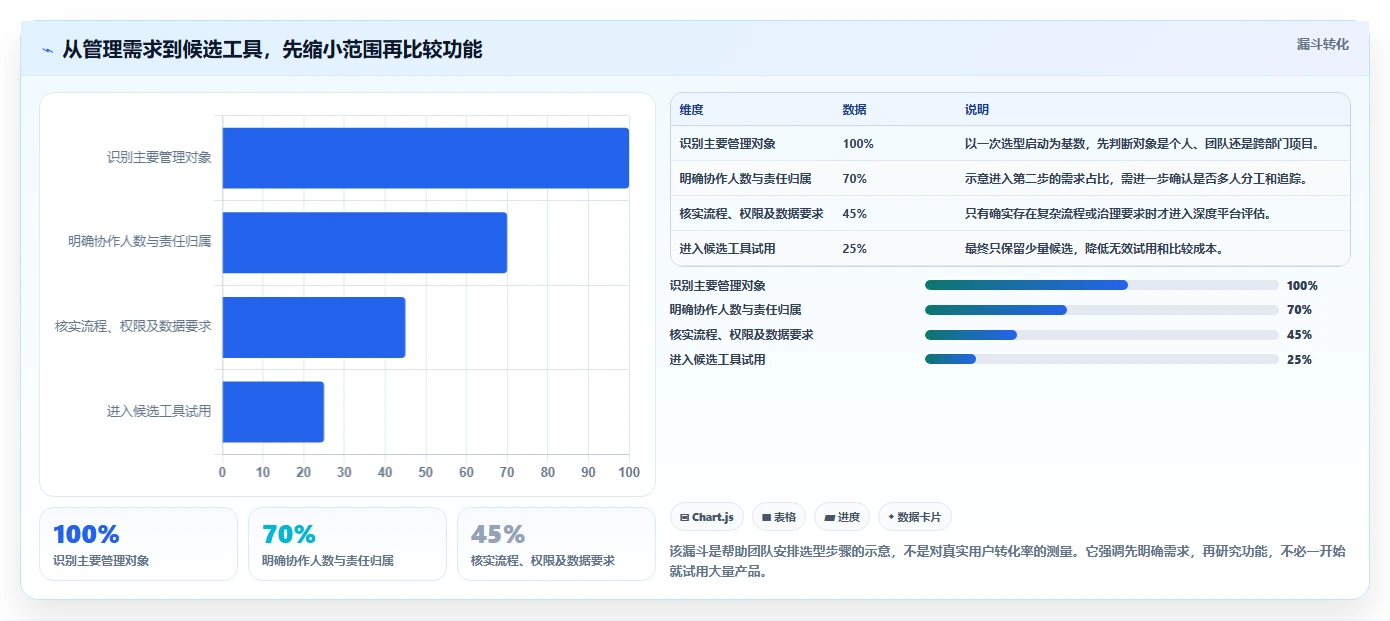Click the 25% bar for 进入候选工具试用 in chart

tap(273, 411)
